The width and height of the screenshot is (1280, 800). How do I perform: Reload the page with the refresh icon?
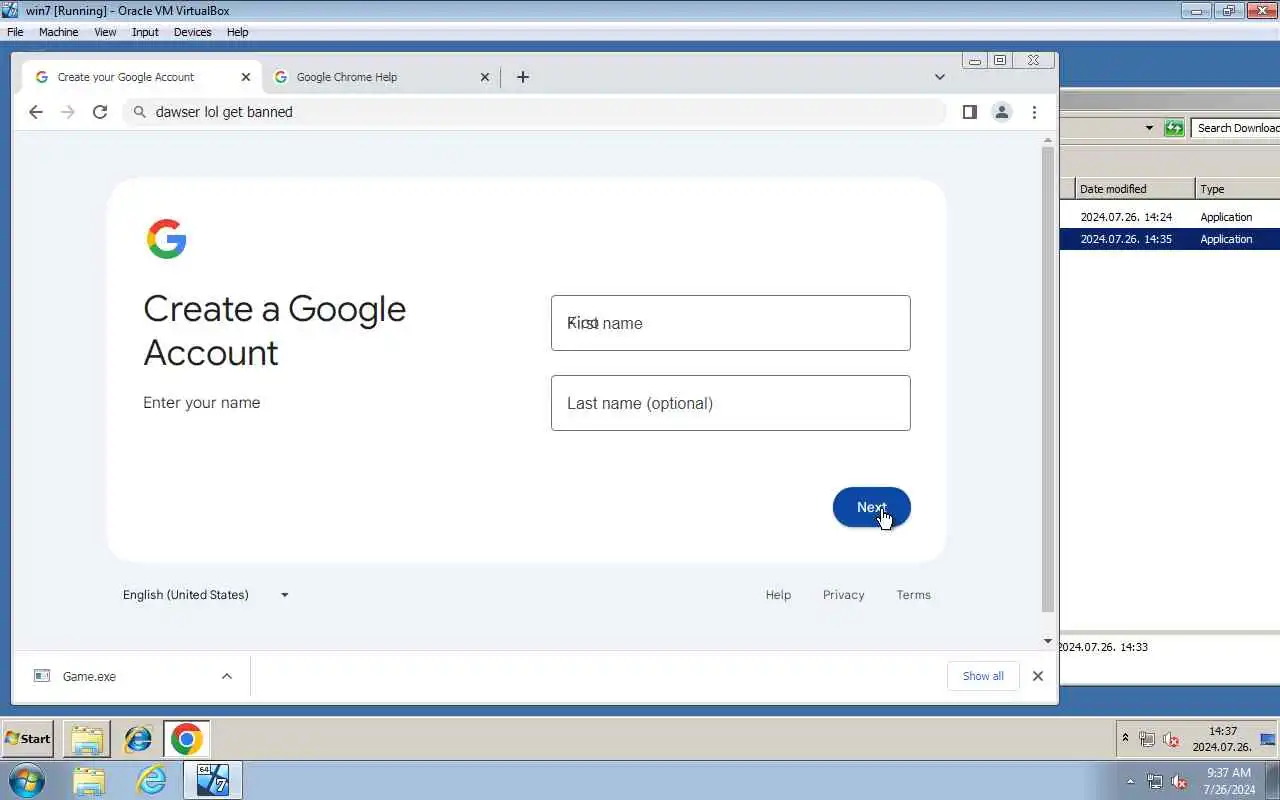100,112
